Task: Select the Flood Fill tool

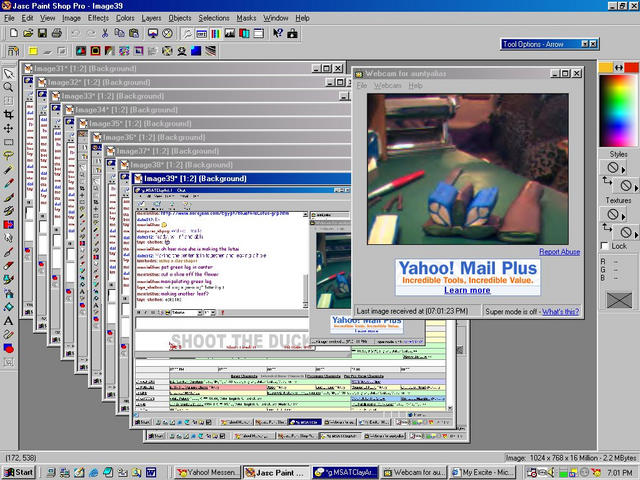Action: click(8, 307)
